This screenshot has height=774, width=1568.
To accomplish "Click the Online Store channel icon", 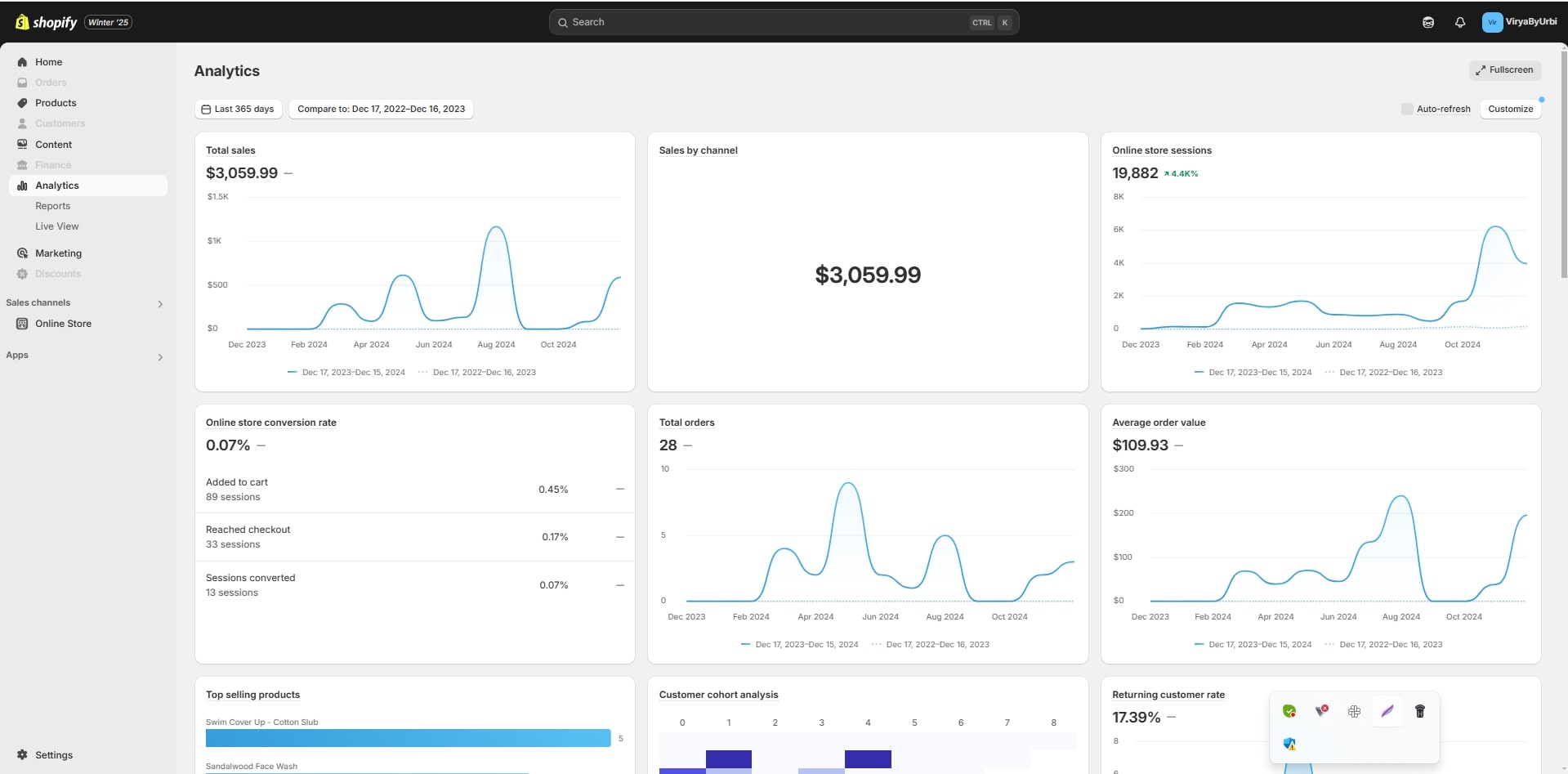I will coord(23,324).
